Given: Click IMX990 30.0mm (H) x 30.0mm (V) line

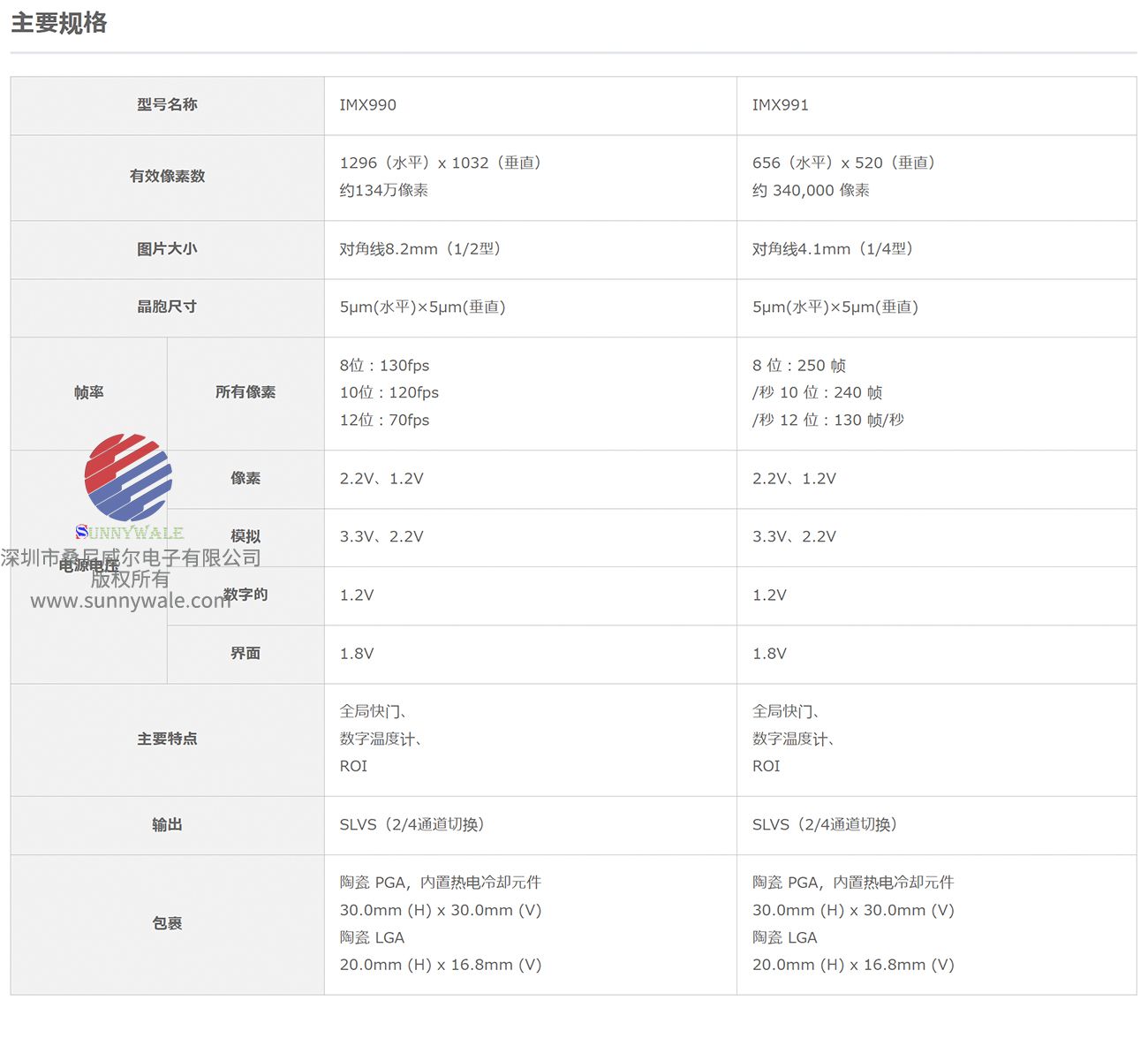Looking at the screenshot, I should [441, 910].
